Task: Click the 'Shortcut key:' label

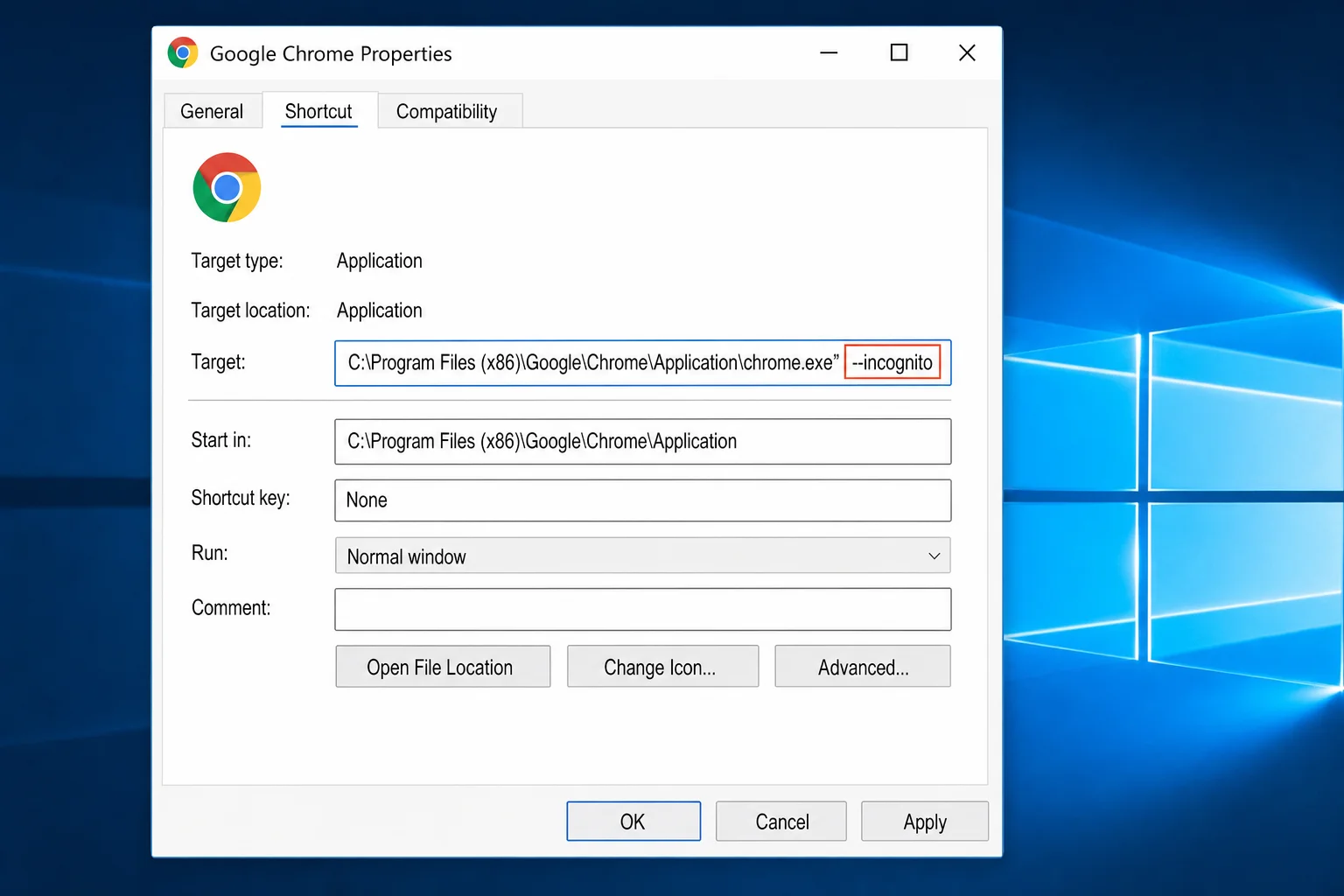Action: click(x=241, y=498)
